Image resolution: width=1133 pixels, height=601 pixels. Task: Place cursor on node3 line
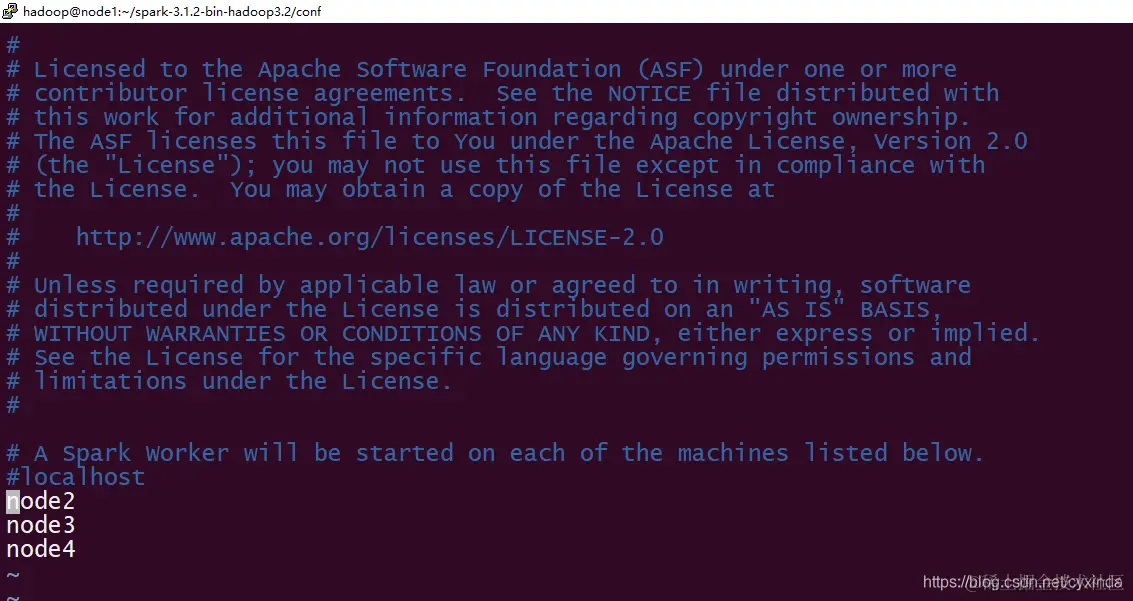click(40, 525)
